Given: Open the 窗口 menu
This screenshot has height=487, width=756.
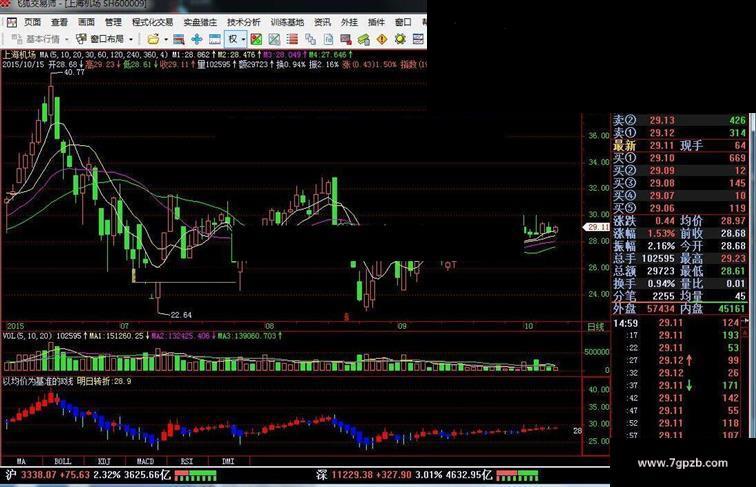Looking at the screenshot, I should (x=403, y=22).
